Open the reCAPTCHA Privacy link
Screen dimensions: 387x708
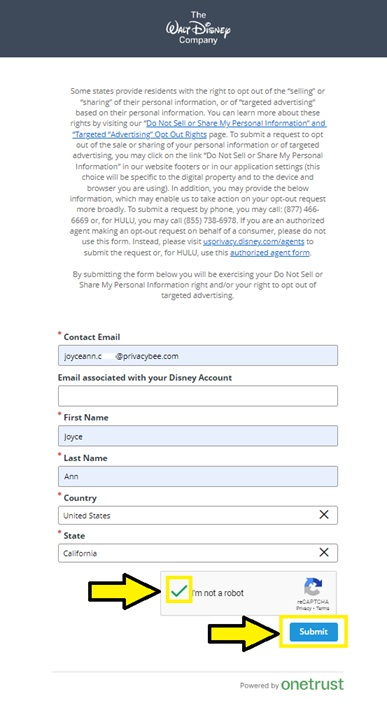coord(304,608)
